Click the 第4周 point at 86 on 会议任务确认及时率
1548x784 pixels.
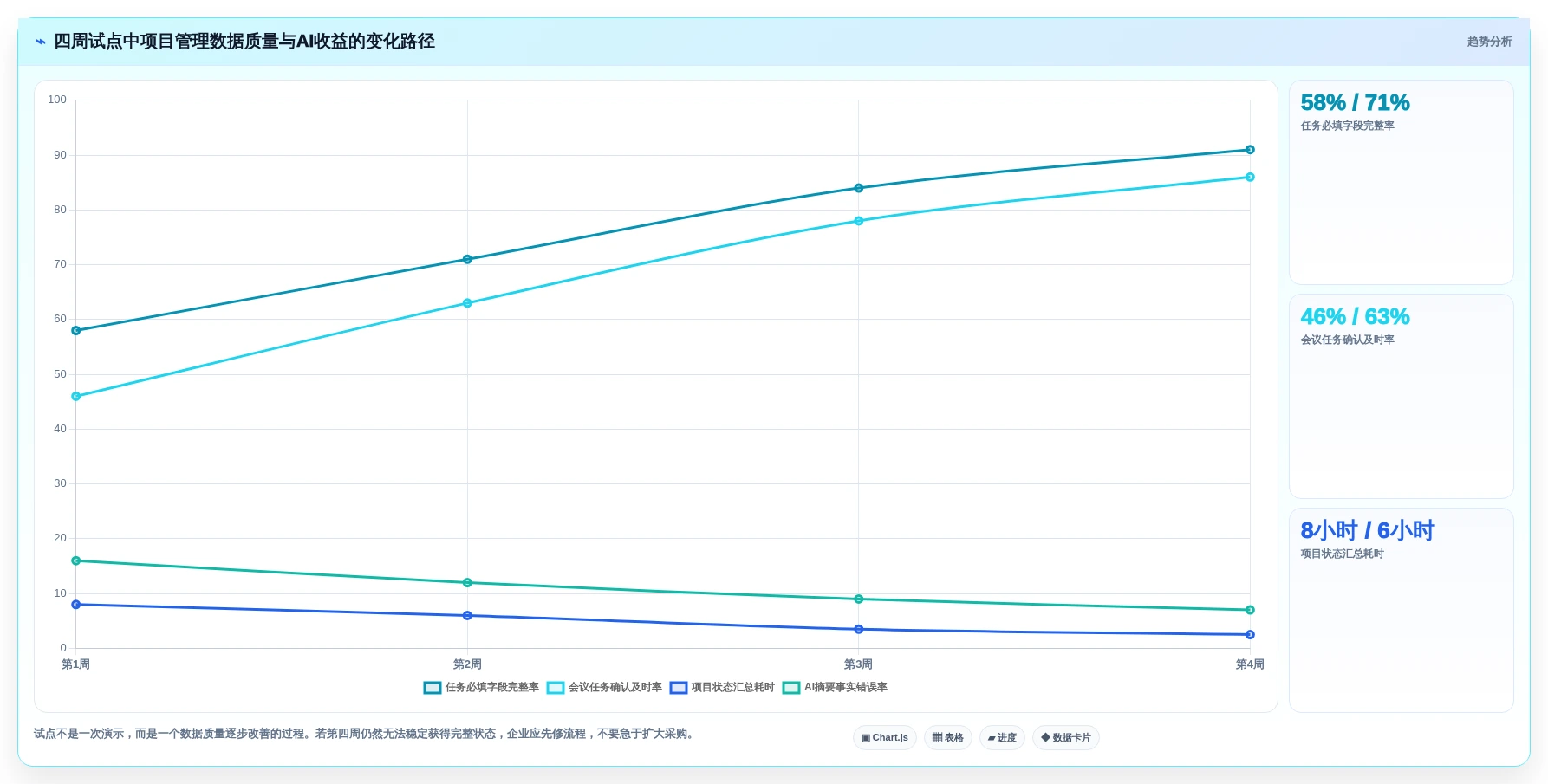[1250, 178]
